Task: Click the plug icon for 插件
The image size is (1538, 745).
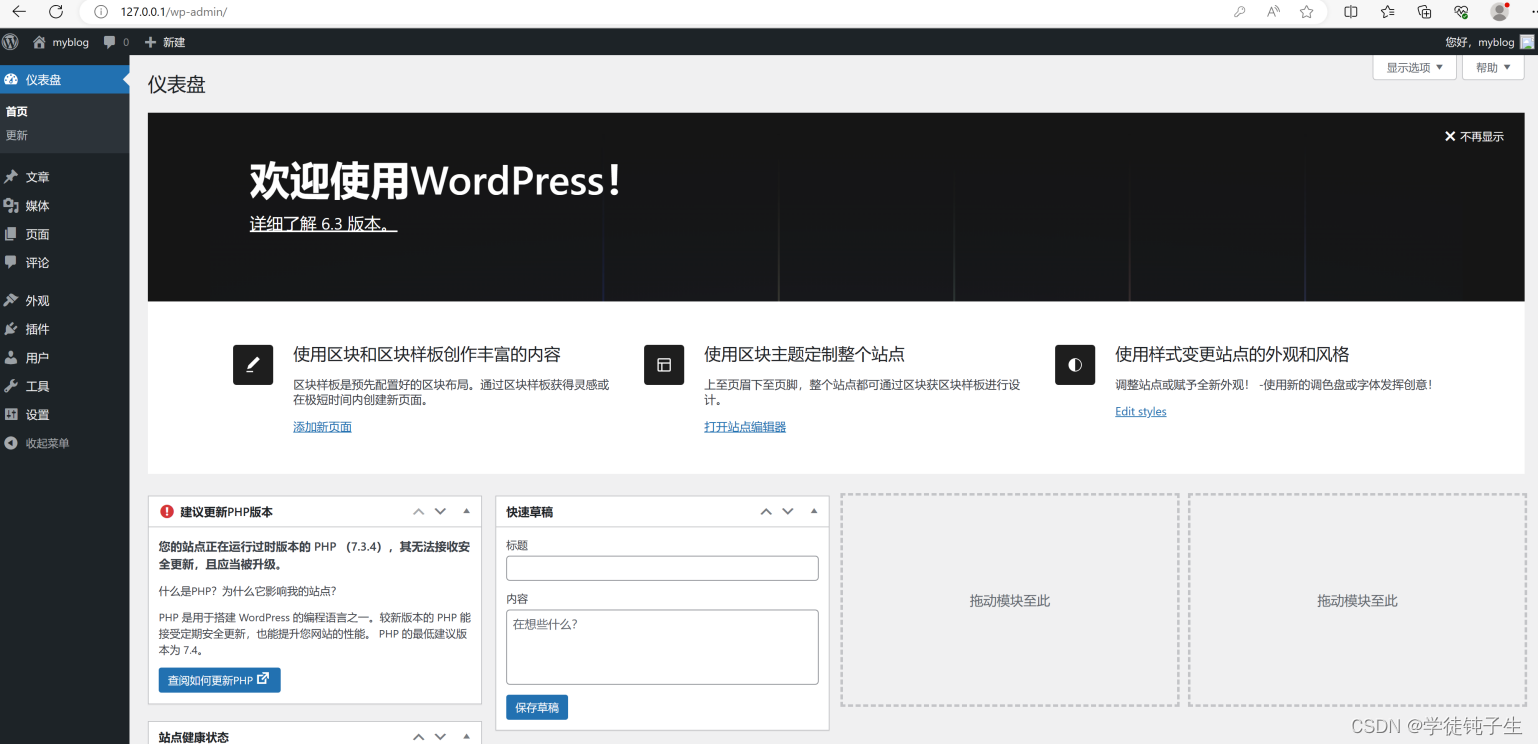Action: tap(11, 329)
